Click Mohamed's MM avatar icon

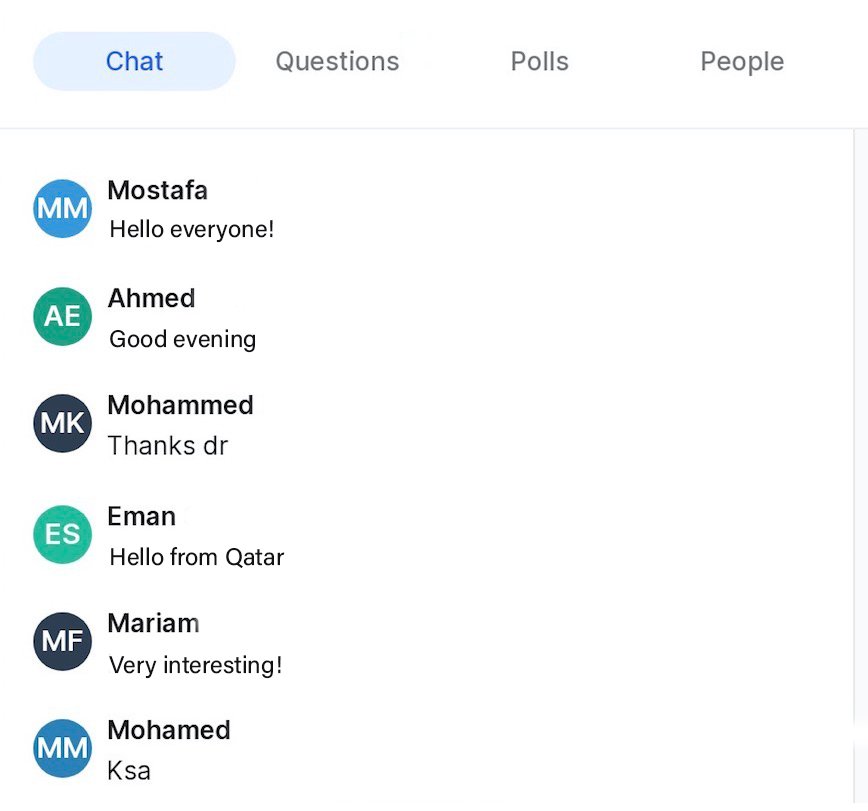[62, 748]
